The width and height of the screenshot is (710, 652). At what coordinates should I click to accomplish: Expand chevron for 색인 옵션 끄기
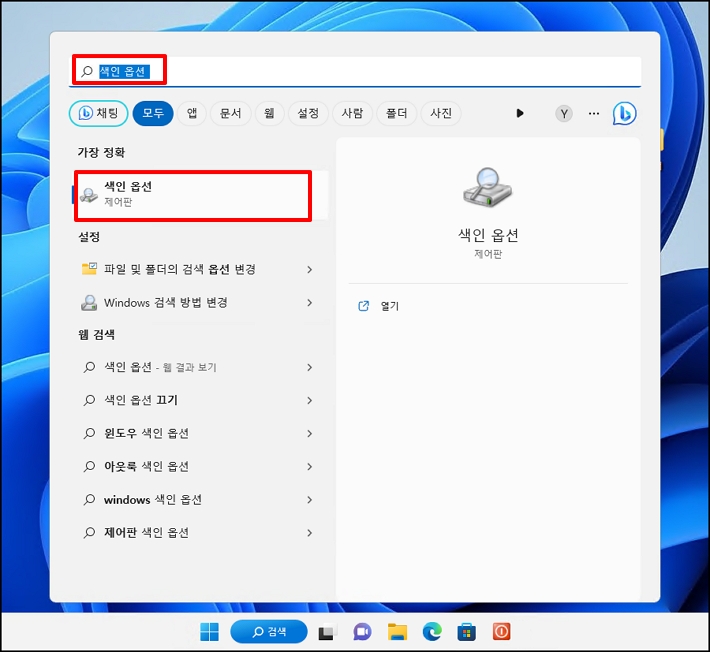pos(310,400)
